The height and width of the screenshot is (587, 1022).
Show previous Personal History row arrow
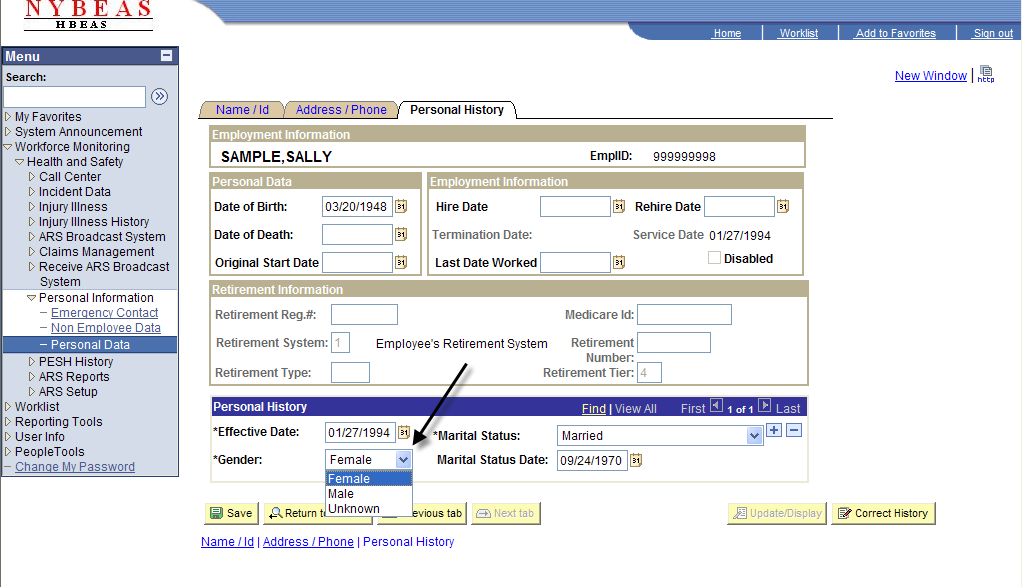pos(716,406)
